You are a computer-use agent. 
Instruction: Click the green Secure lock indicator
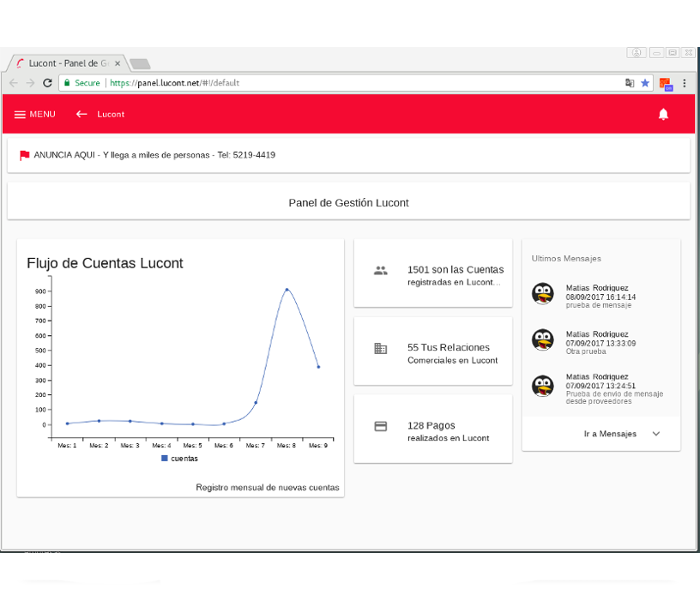(x=82, y=83)
